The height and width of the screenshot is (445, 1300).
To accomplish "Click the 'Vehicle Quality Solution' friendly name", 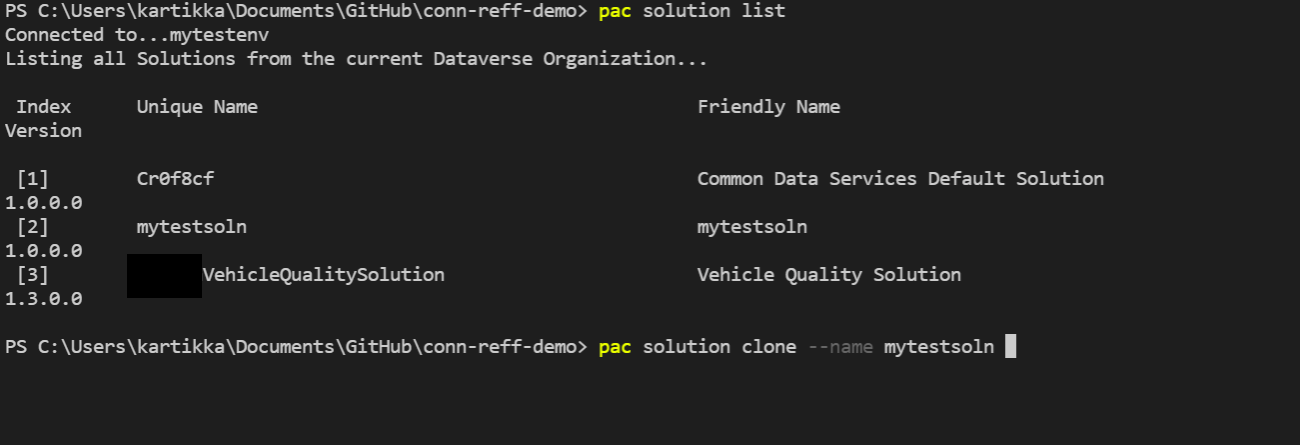I will [x=829, y=275].
